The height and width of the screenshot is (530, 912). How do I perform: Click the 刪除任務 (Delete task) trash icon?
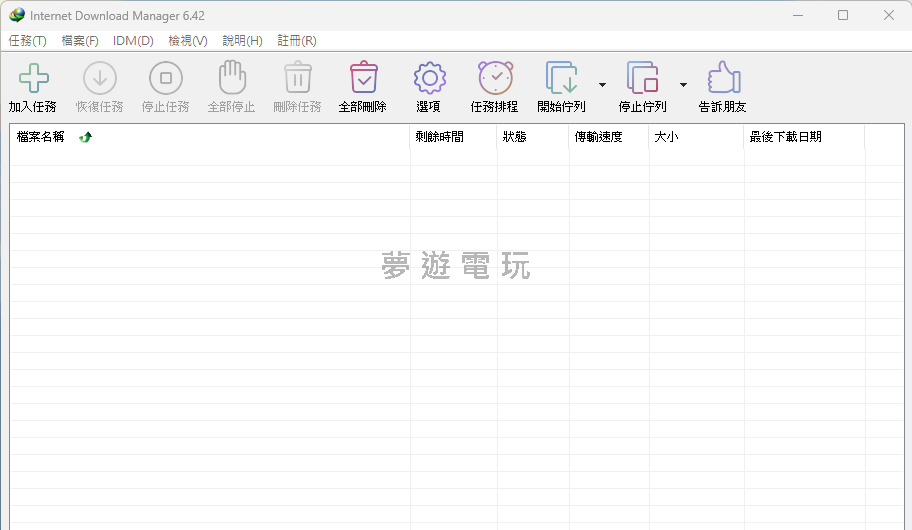297,78
